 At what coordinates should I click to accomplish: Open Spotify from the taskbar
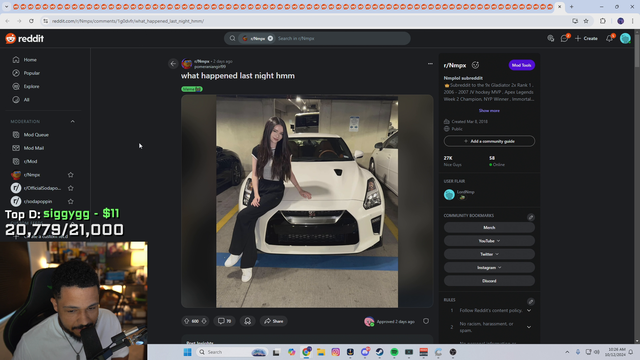pyautogui.click(x=394, y=352)
